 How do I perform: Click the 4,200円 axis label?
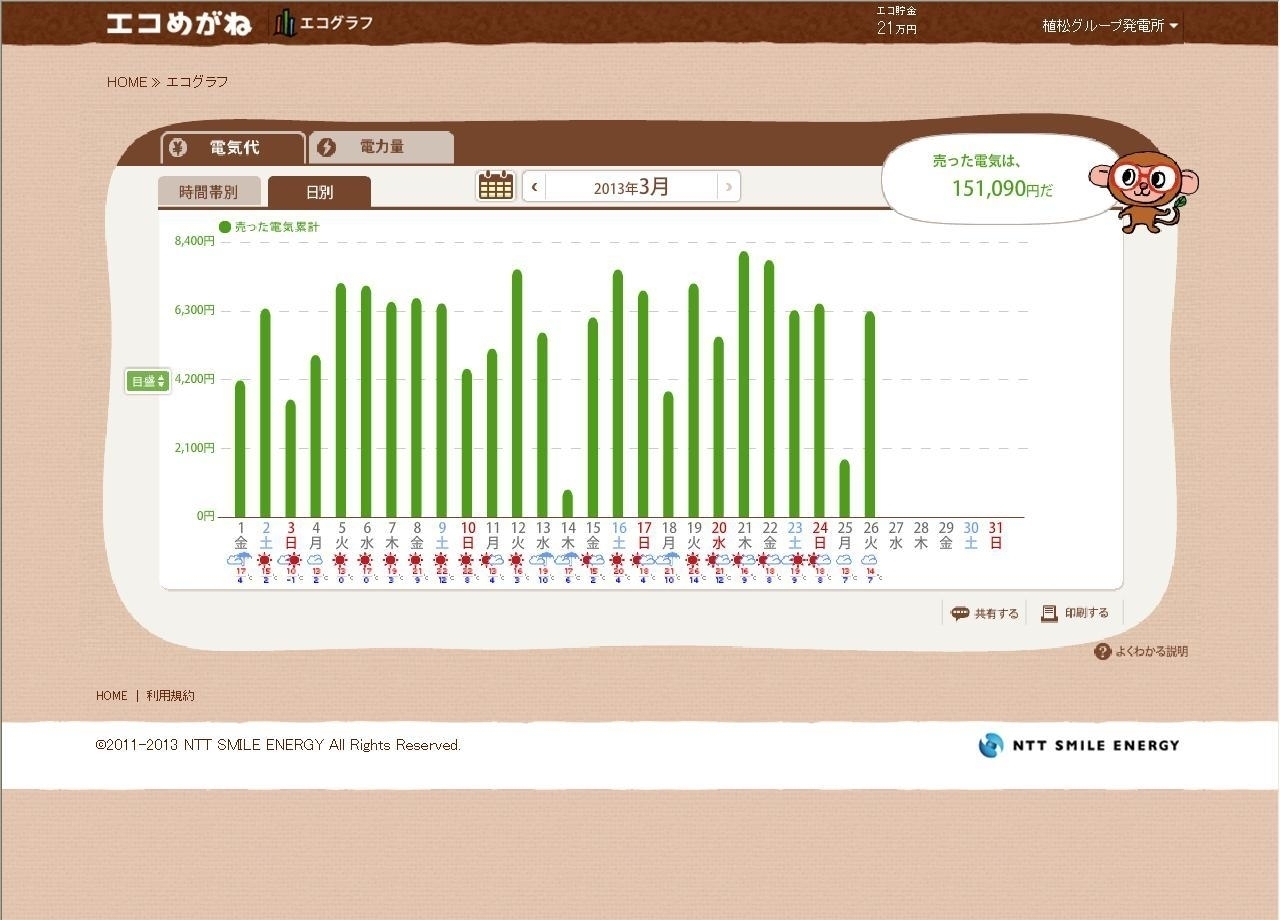tap(195, 379)
